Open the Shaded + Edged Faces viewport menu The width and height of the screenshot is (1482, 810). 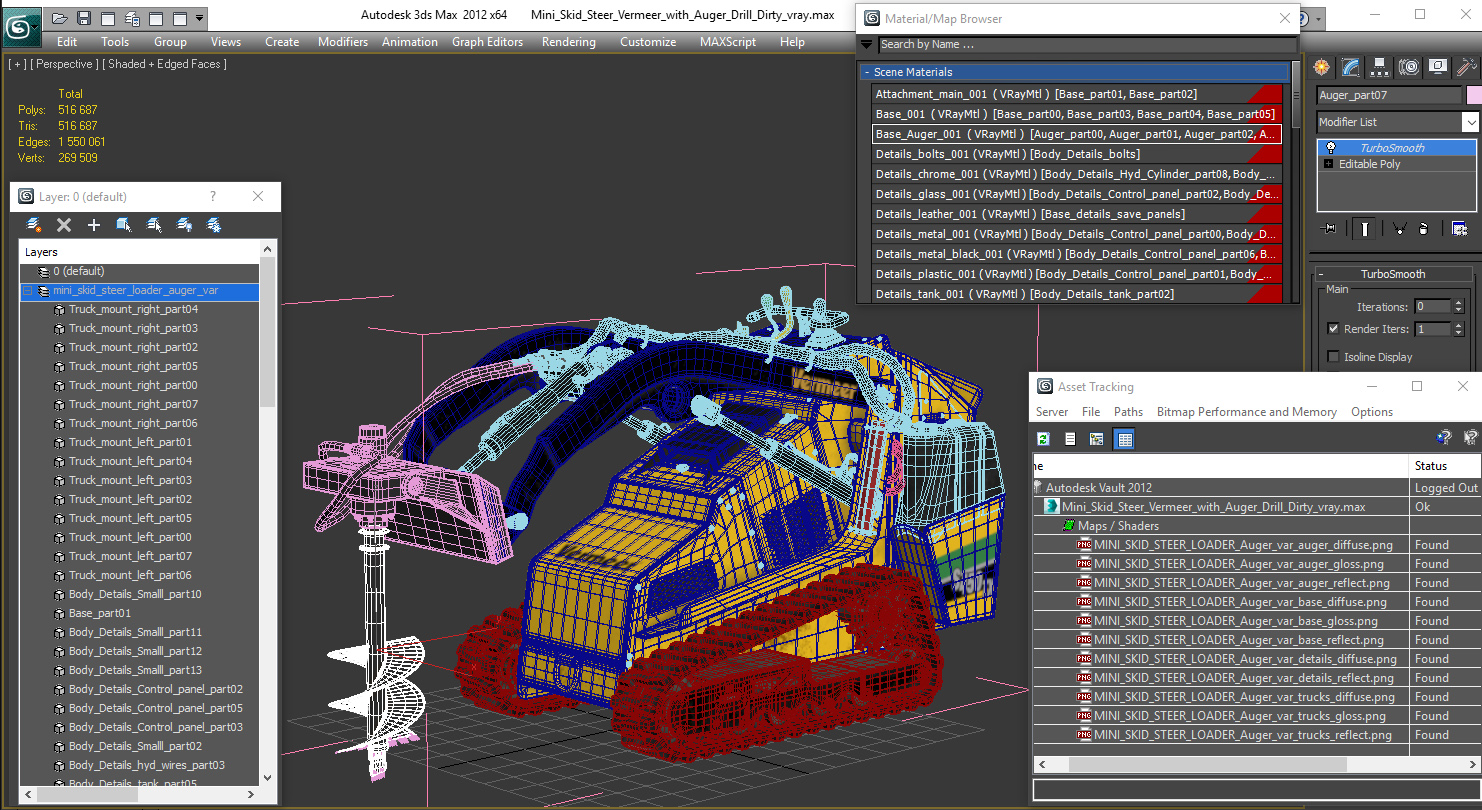167,64
